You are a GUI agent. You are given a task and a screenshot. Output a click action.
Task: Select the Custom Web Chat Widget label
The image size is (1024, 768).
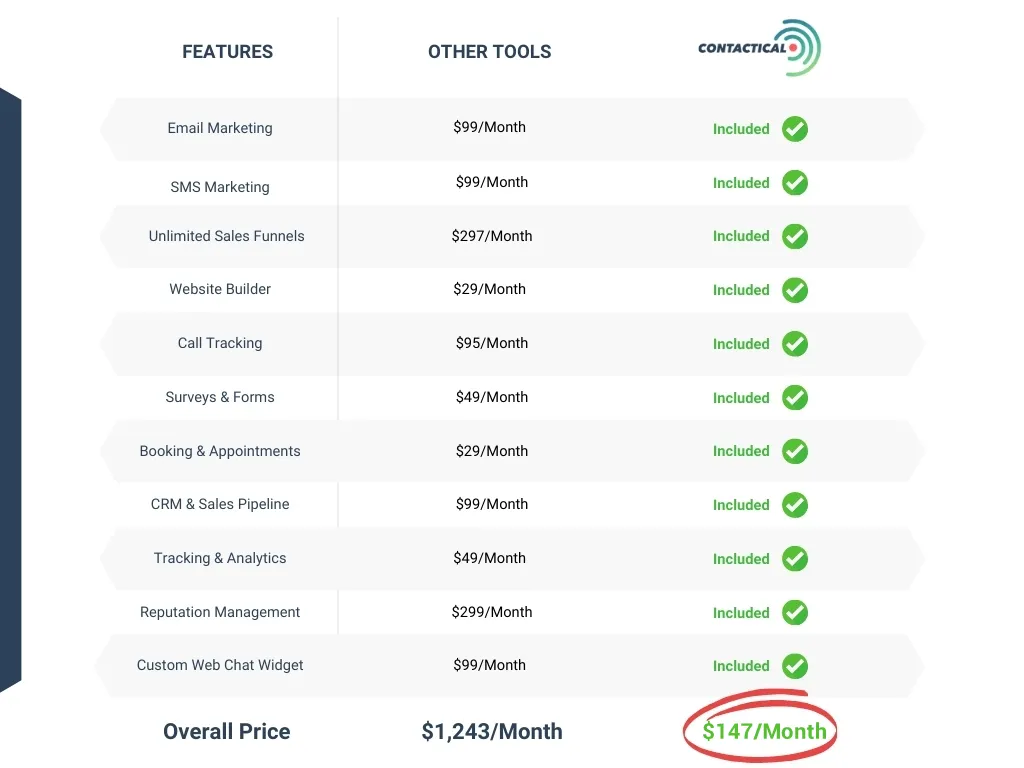click(220, 665)
